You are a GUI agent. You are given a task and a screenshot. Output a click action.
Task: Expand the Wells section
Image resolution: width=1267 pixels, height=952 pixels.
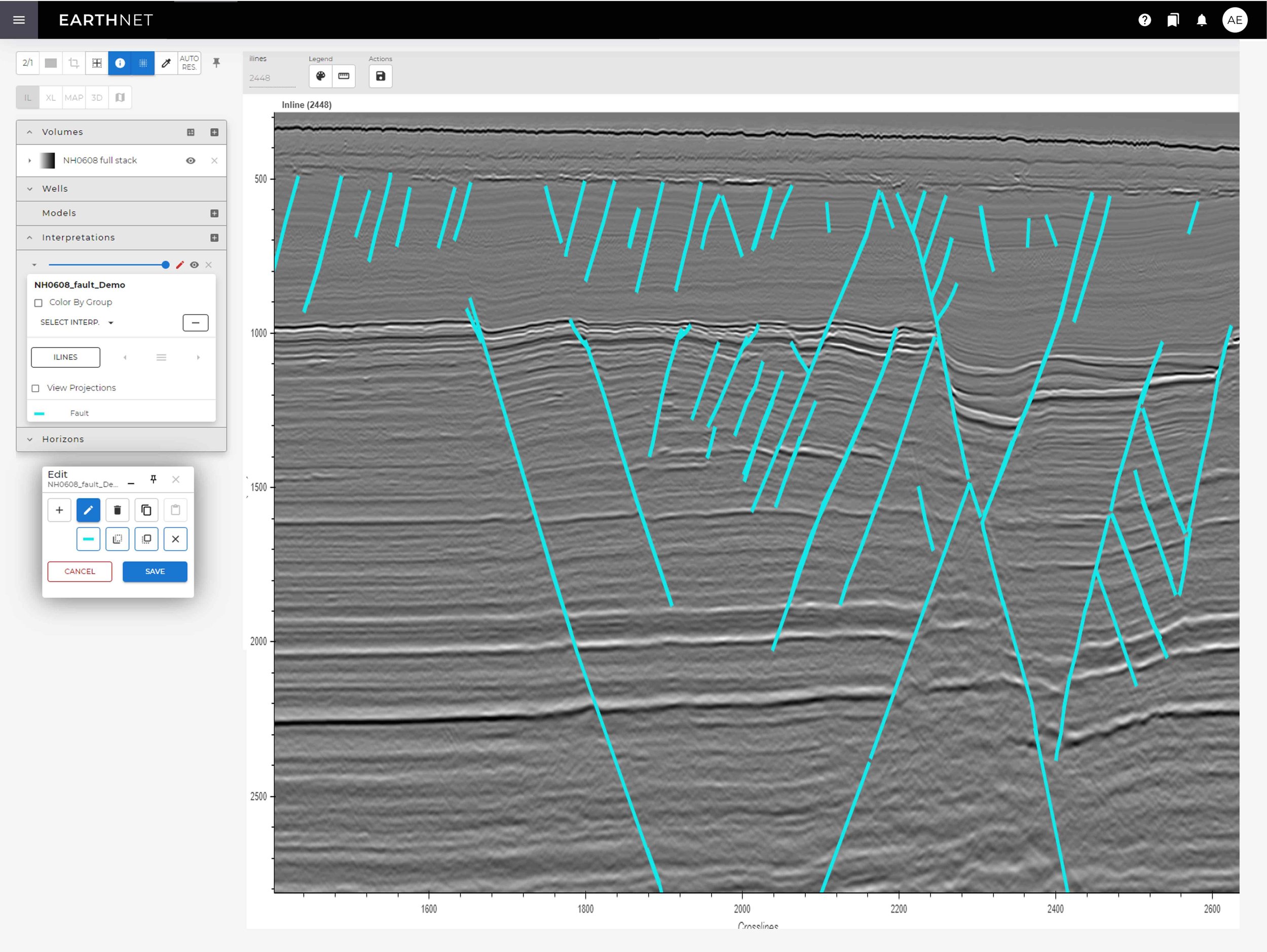tap(29, 188)
